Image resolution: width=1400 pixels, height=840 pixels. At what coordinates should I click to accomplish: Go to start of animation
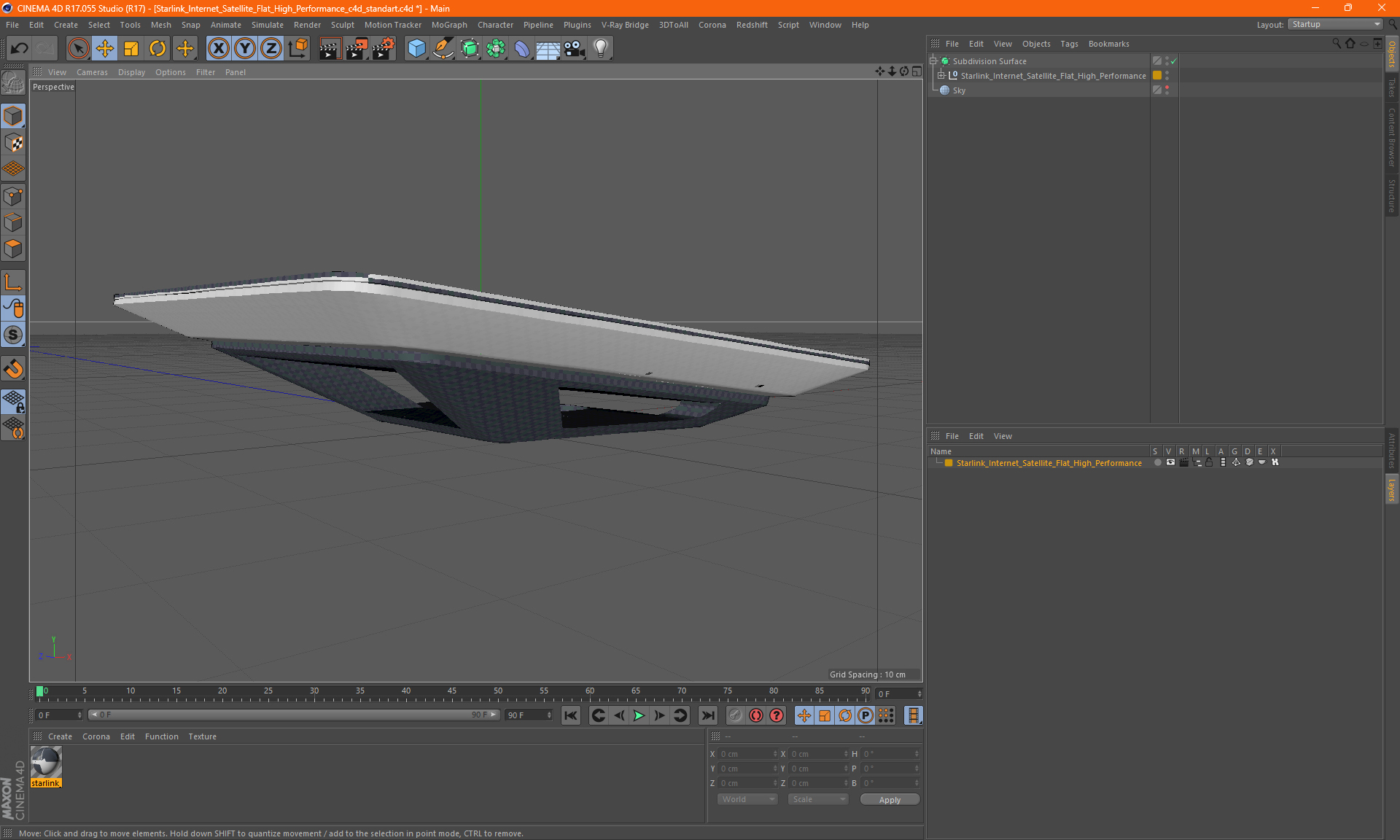tap(570, 715)
